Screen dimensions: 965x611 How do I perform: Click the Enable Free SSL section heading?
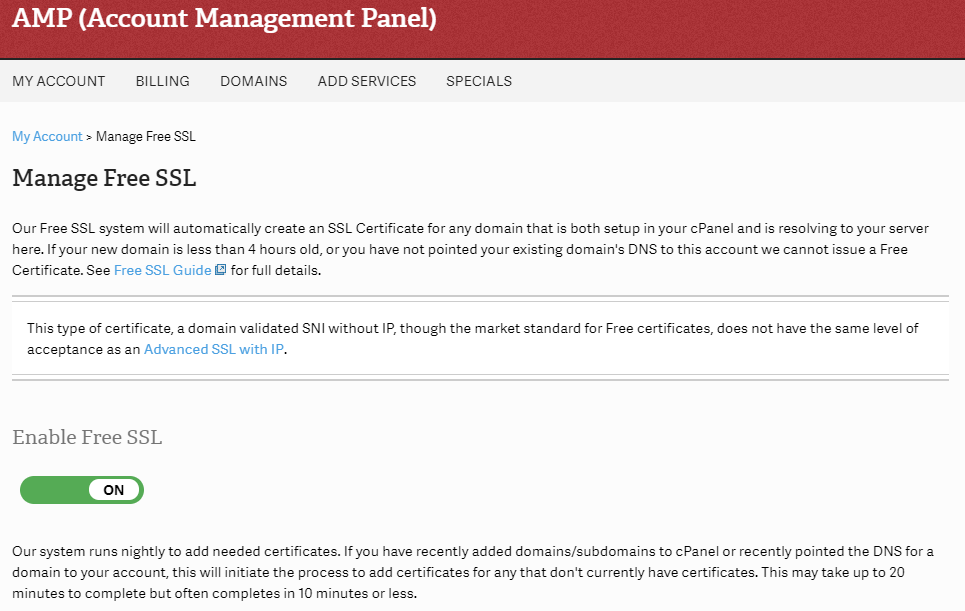[87, 437]
